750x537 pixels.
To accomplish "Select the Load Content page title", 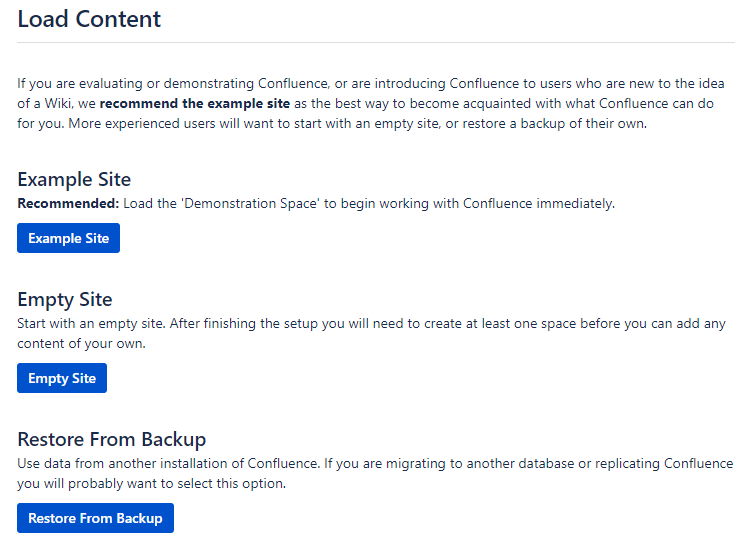I will [89, 19].
